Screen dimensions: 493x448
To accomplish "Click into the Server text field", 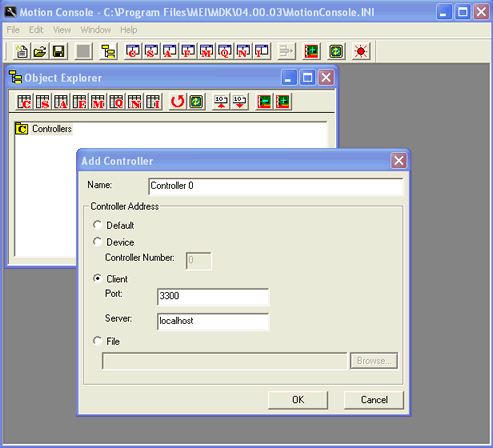I will point(213,321).
